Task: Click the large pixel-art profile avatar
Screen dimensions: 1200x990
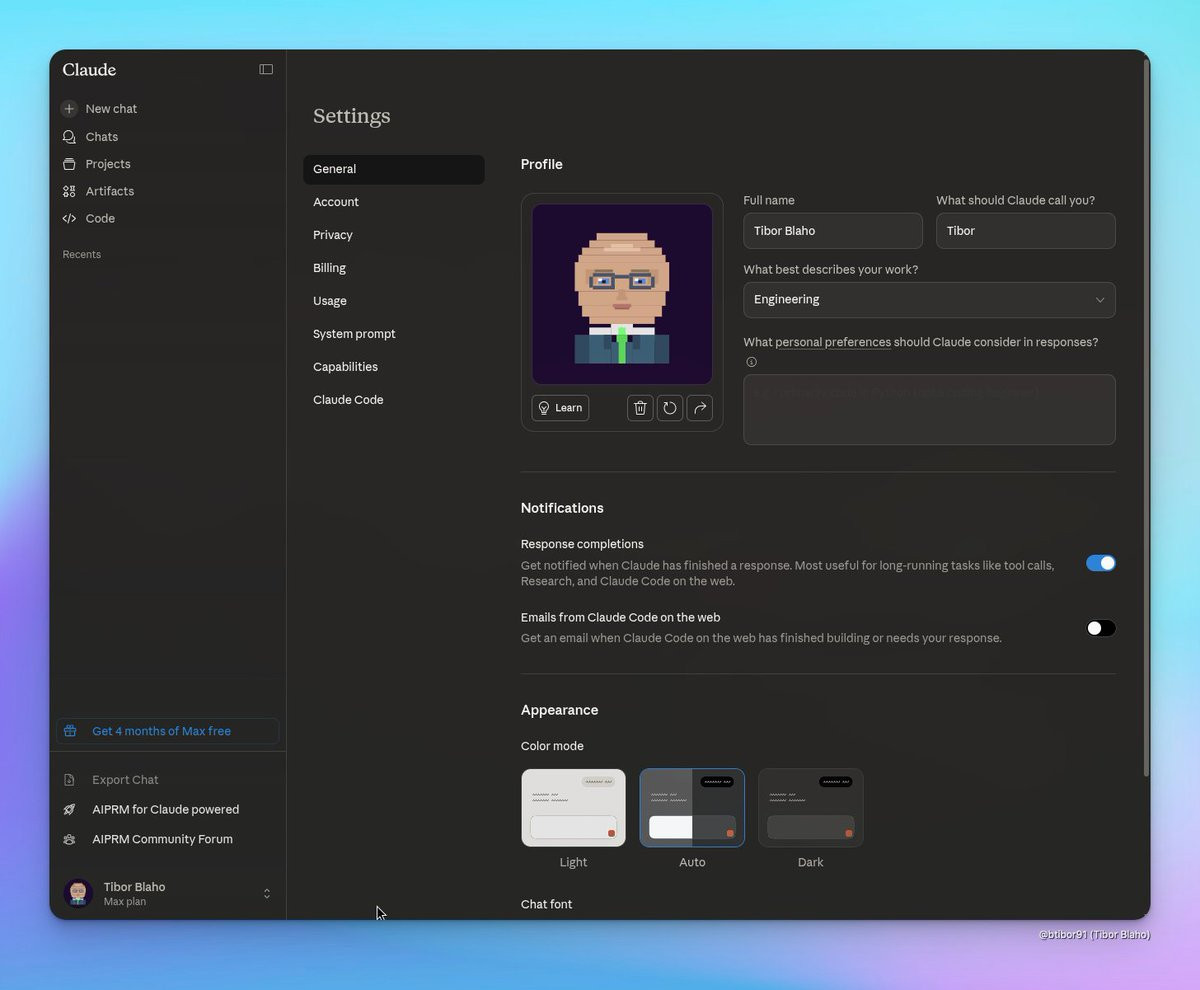Action: (x=622, y=294)
